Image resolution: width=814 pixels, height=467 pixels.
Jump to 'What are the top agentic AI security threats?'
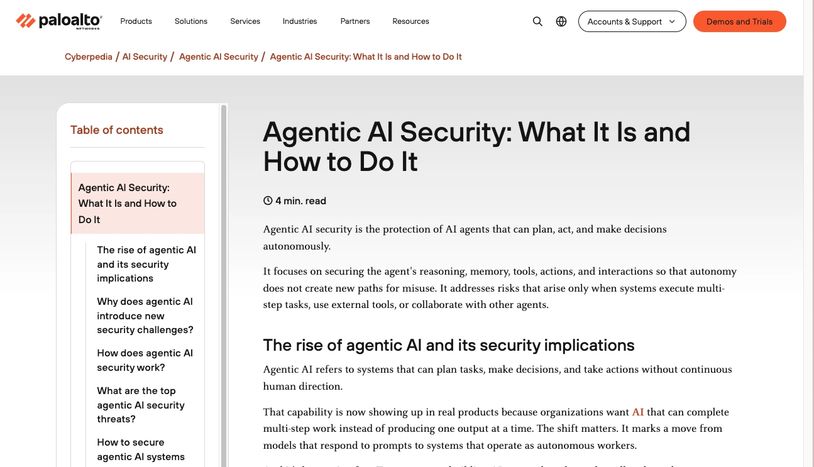click(x=141, y=405)
